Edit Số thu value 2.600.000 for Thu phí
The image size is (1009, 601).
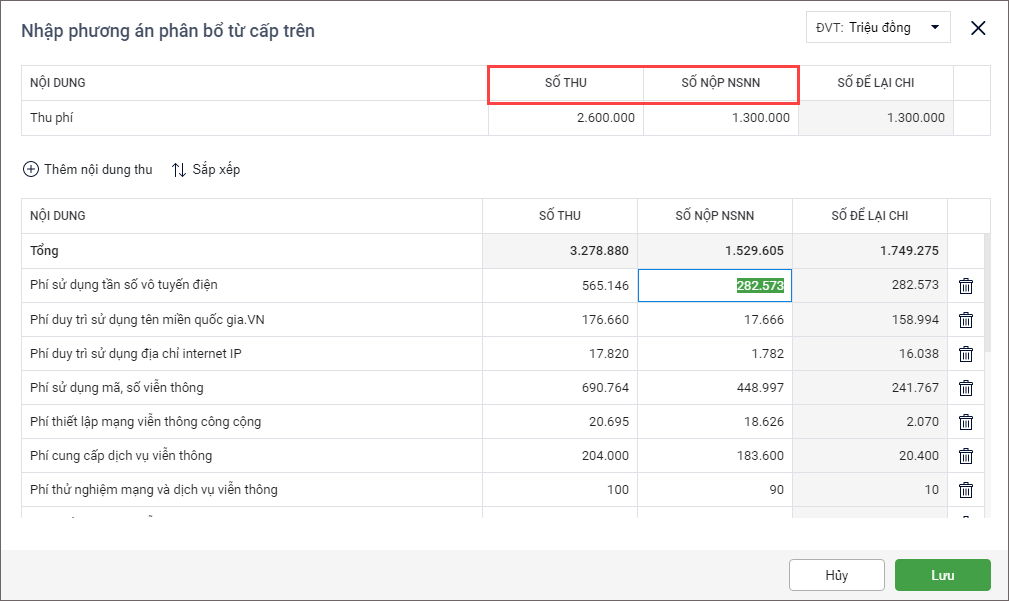click(566, 118)
